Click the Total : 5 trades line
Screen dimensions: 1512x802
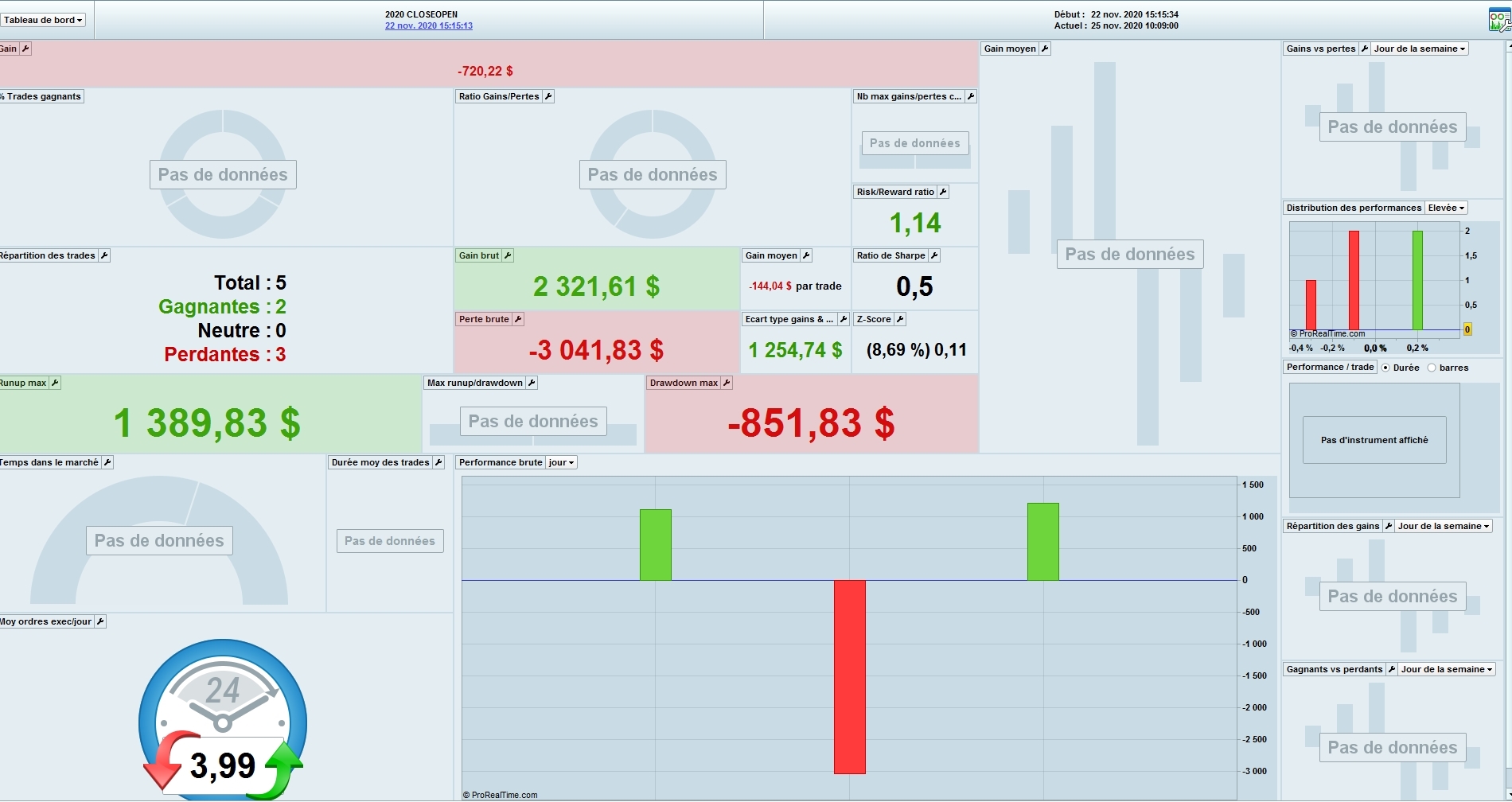coord(250,282)
